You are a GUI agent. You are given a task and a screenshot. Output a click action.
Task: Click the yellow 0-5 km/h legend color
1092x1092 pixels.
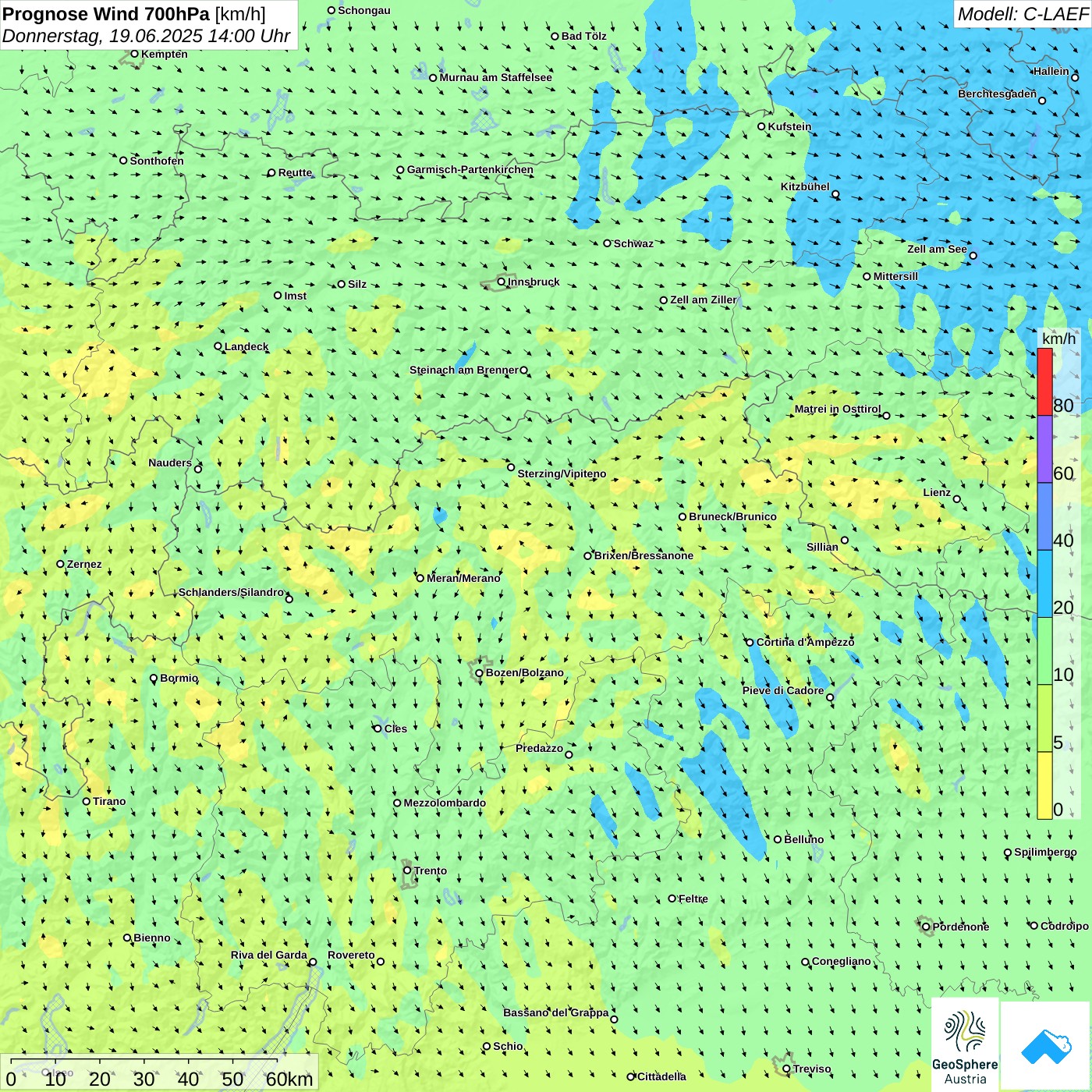1044,785
